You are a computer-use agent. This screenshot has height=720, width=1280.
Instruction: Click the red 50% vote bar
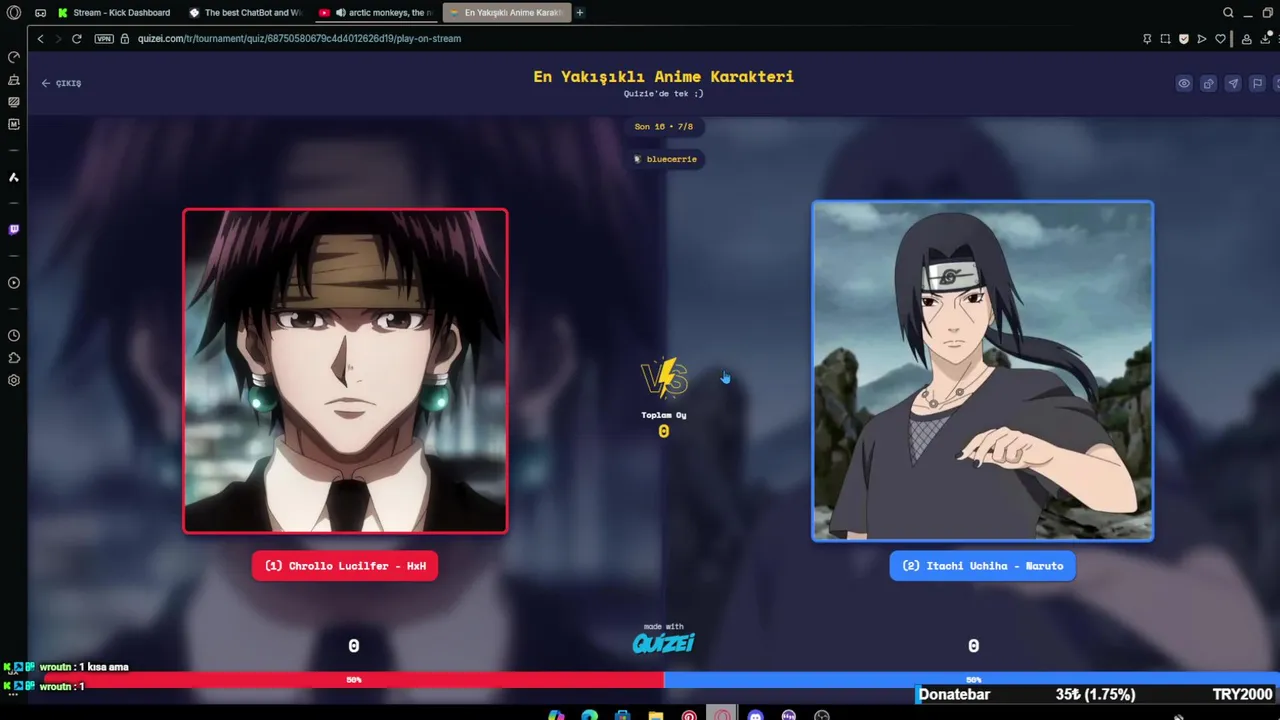(354, 680)
